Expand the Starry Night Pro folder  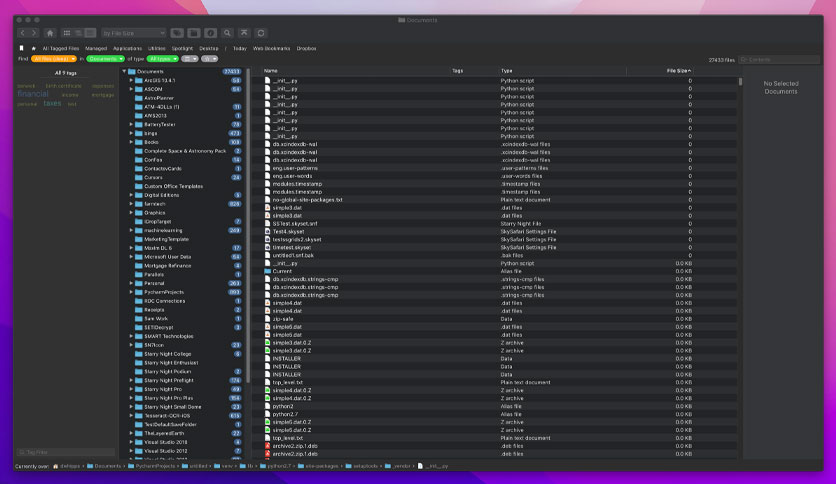(131, 389)
